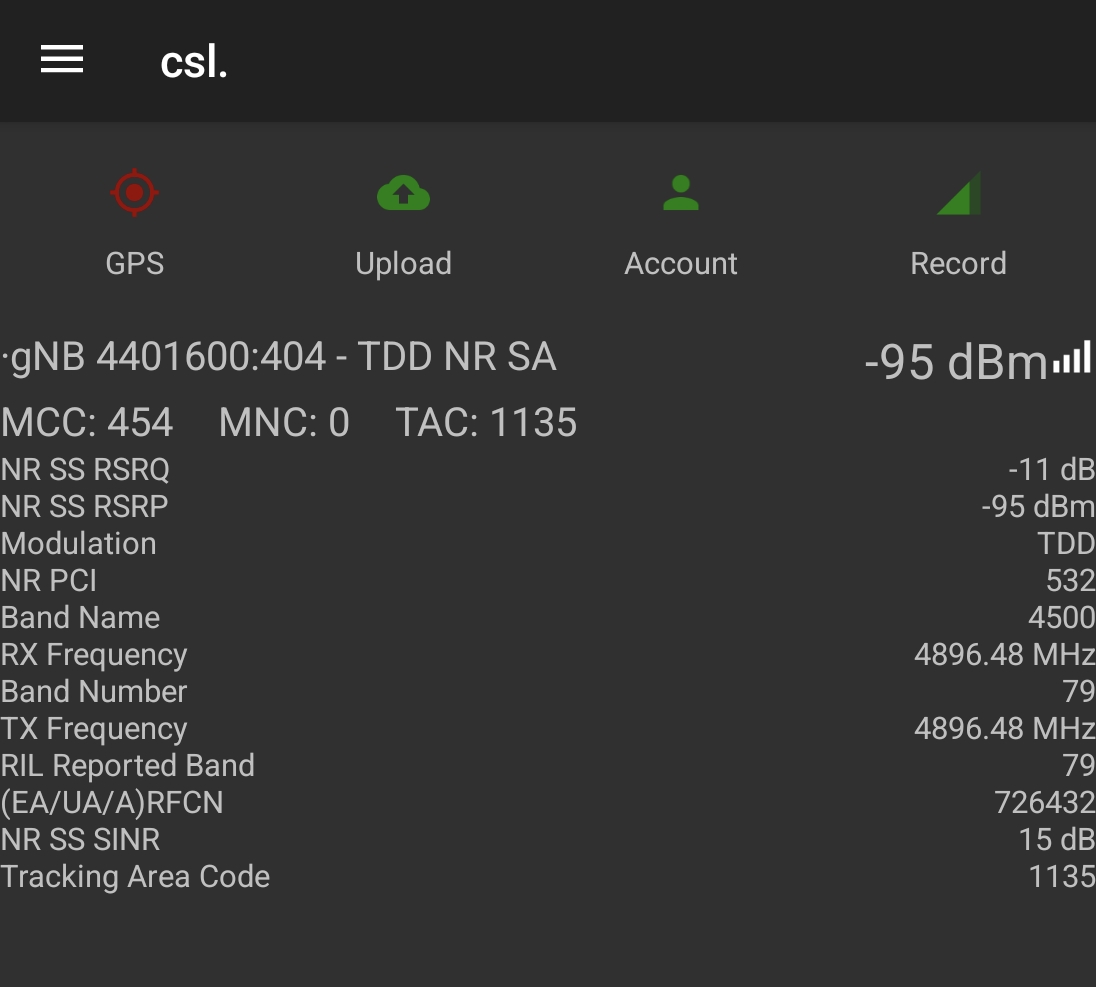Enable recording of cell measurements

click(x=957, y=220)
